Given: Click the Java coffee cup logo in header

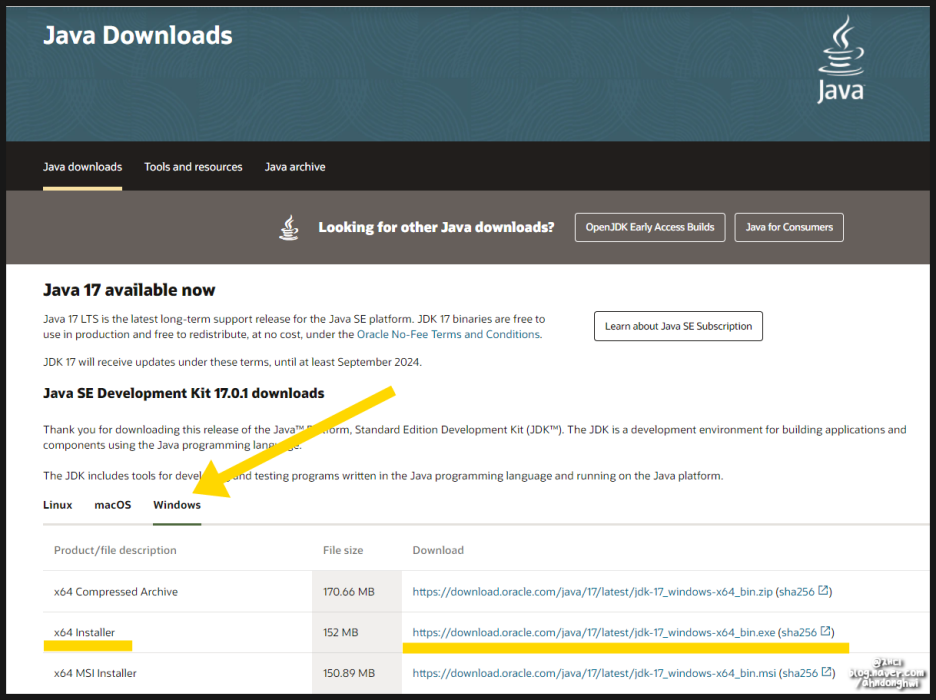Looking at the screenshot, I should click(x=840, y=58).
